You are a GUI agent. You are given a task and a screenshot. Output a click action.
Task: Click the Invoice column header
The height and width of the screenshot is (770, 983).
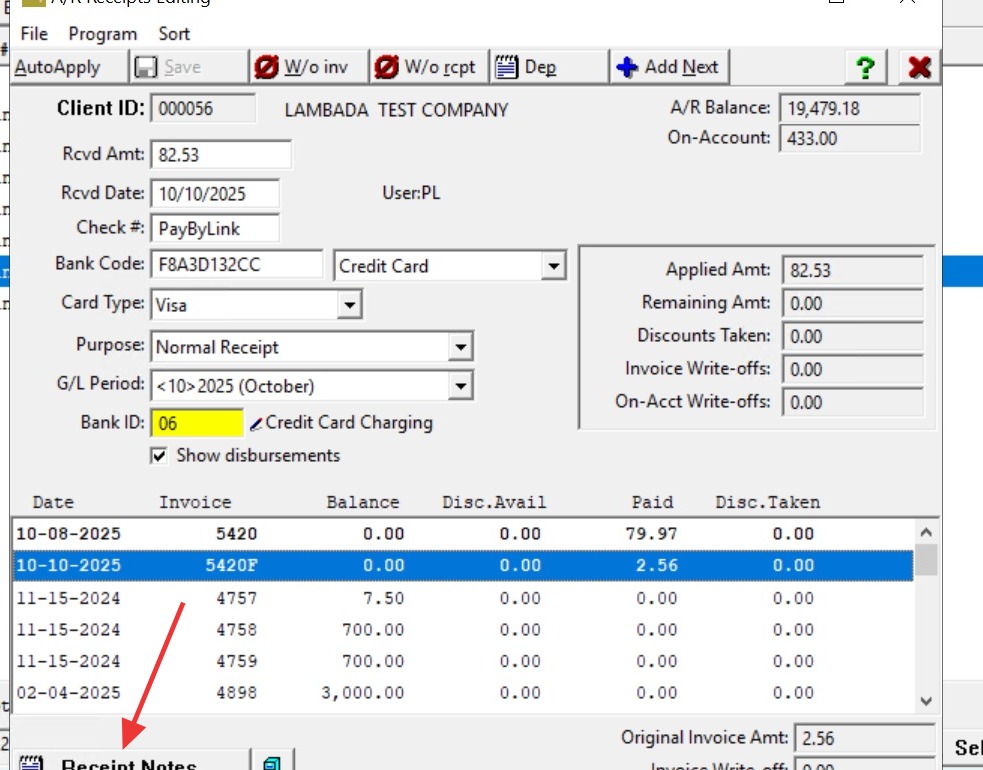[x=195, y=502]
